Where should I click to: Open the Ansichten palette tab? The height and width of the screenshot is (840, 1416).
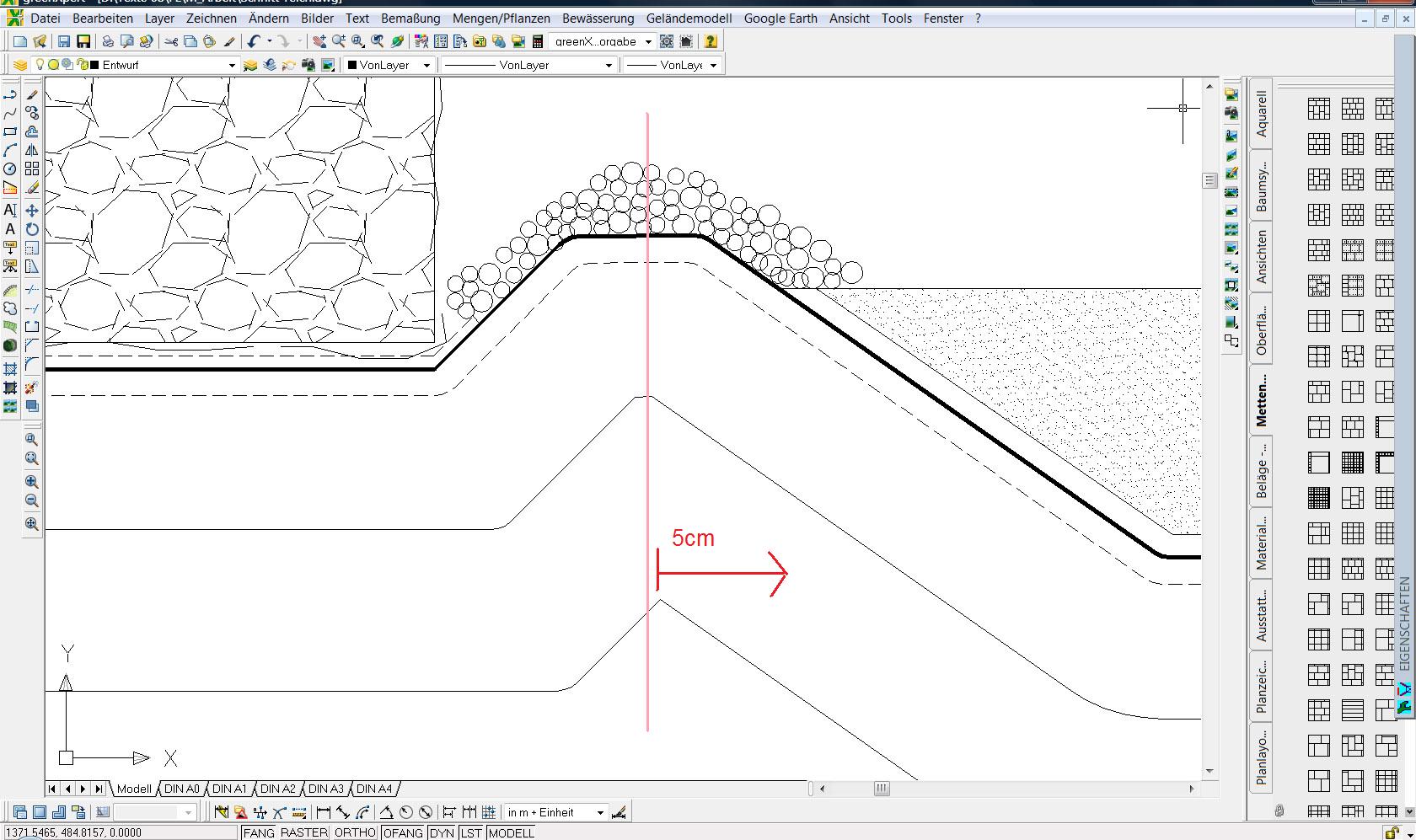(x=1261, y=256)
